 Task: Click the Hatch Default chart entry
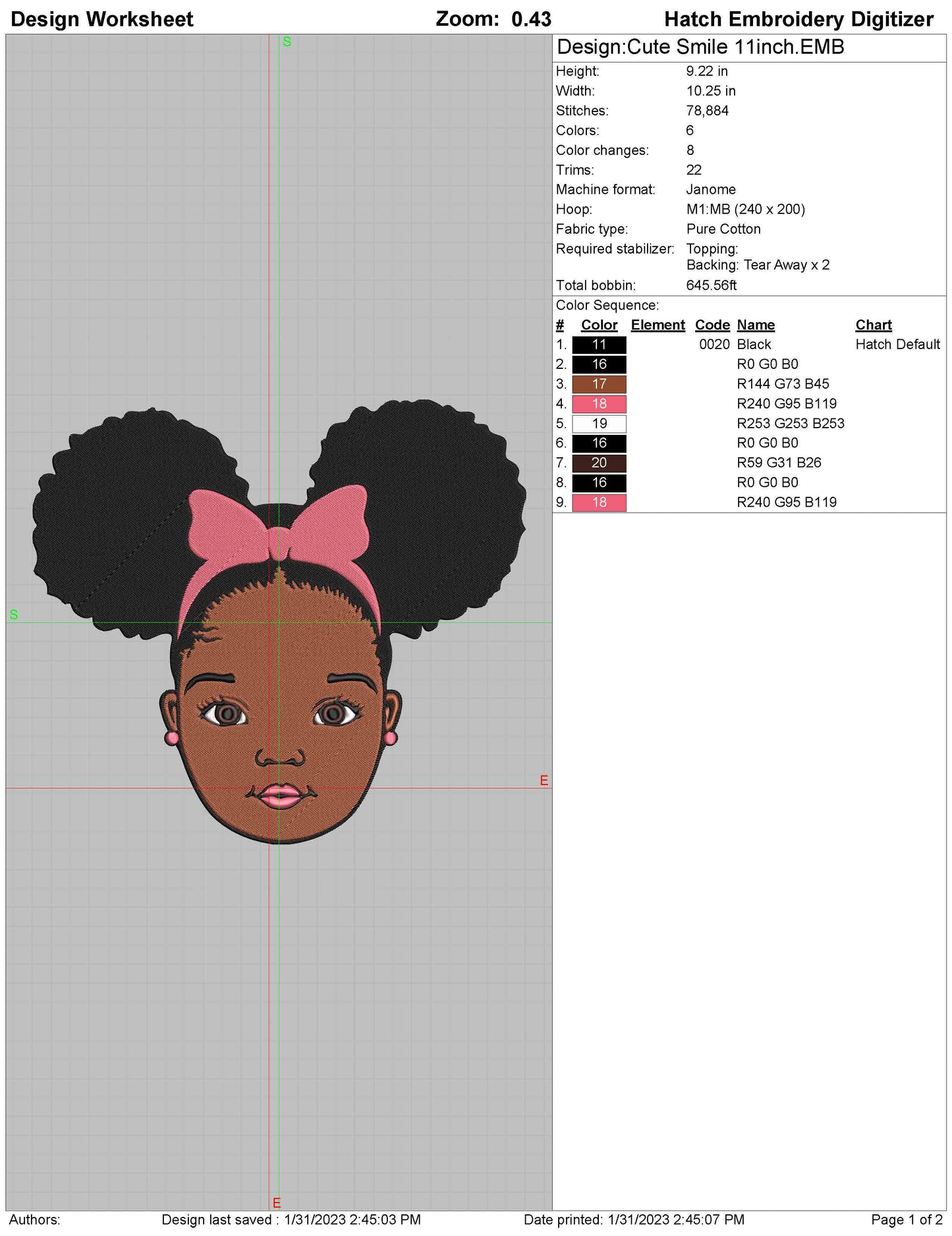pyautogui.click(x=897, y=345)
